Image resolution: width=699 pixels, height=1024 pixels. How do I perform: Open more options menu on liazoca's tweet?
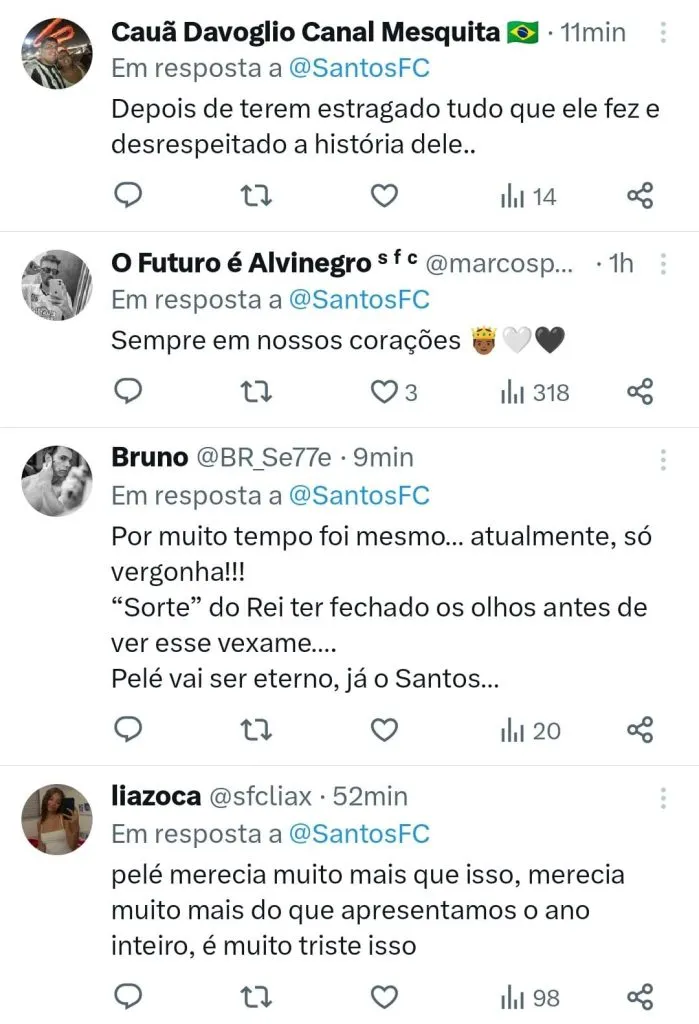662,797
